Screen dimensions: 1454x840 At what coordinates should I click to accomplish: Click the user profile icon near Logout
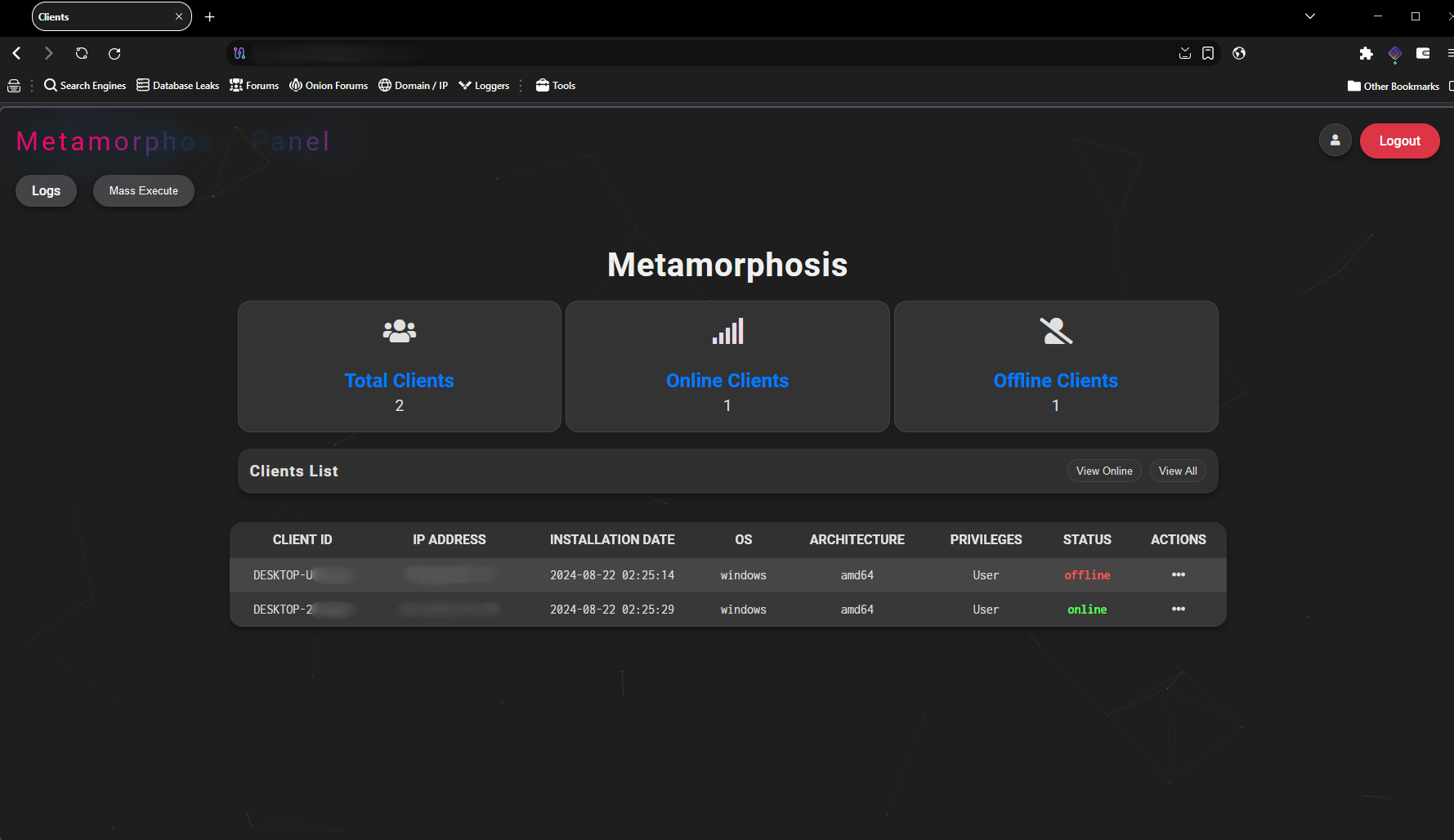pos(1335,141)
